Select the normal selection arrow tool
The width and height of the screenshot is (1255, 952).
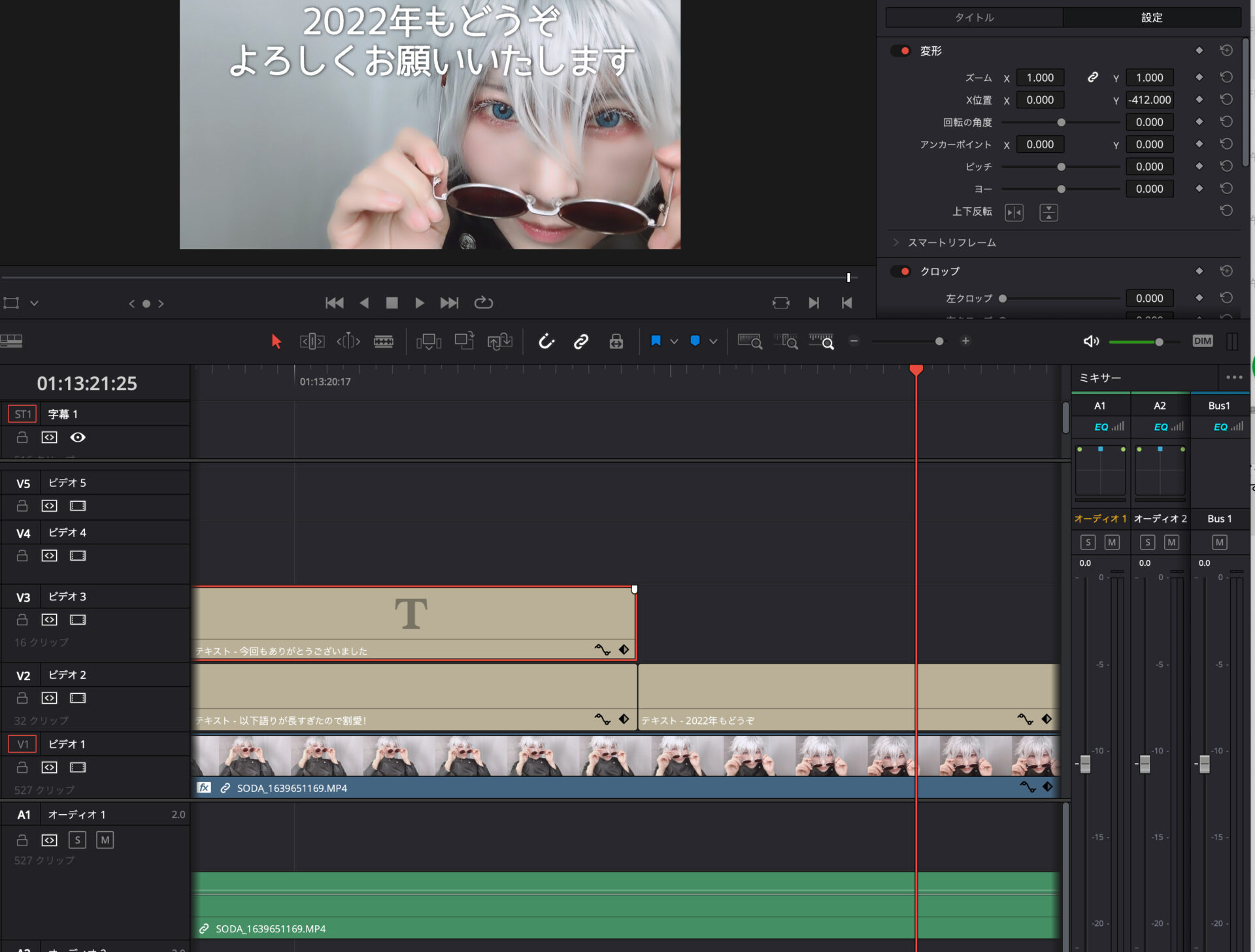(x=276, y=341)
